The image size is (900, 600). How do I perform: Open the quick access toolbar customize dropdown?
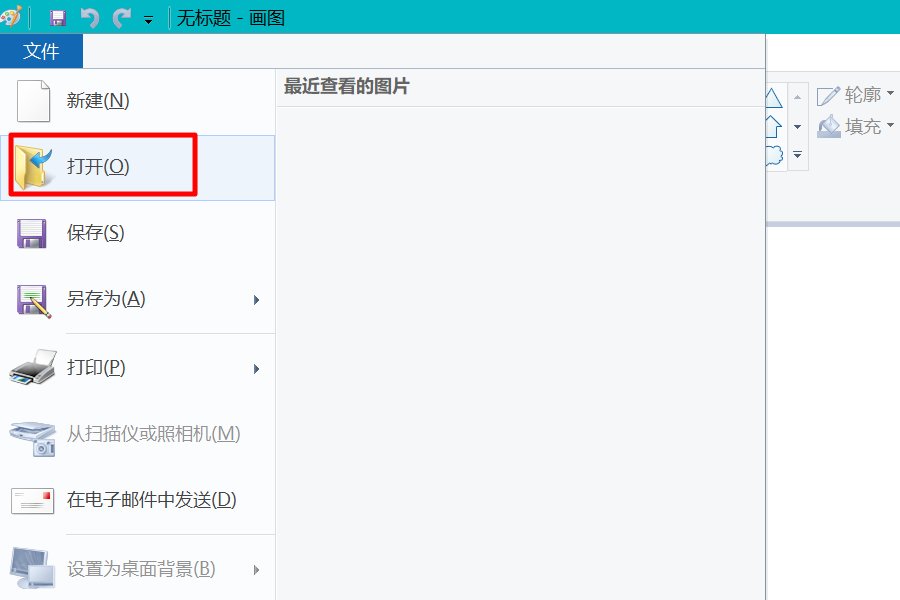(148, 17)
